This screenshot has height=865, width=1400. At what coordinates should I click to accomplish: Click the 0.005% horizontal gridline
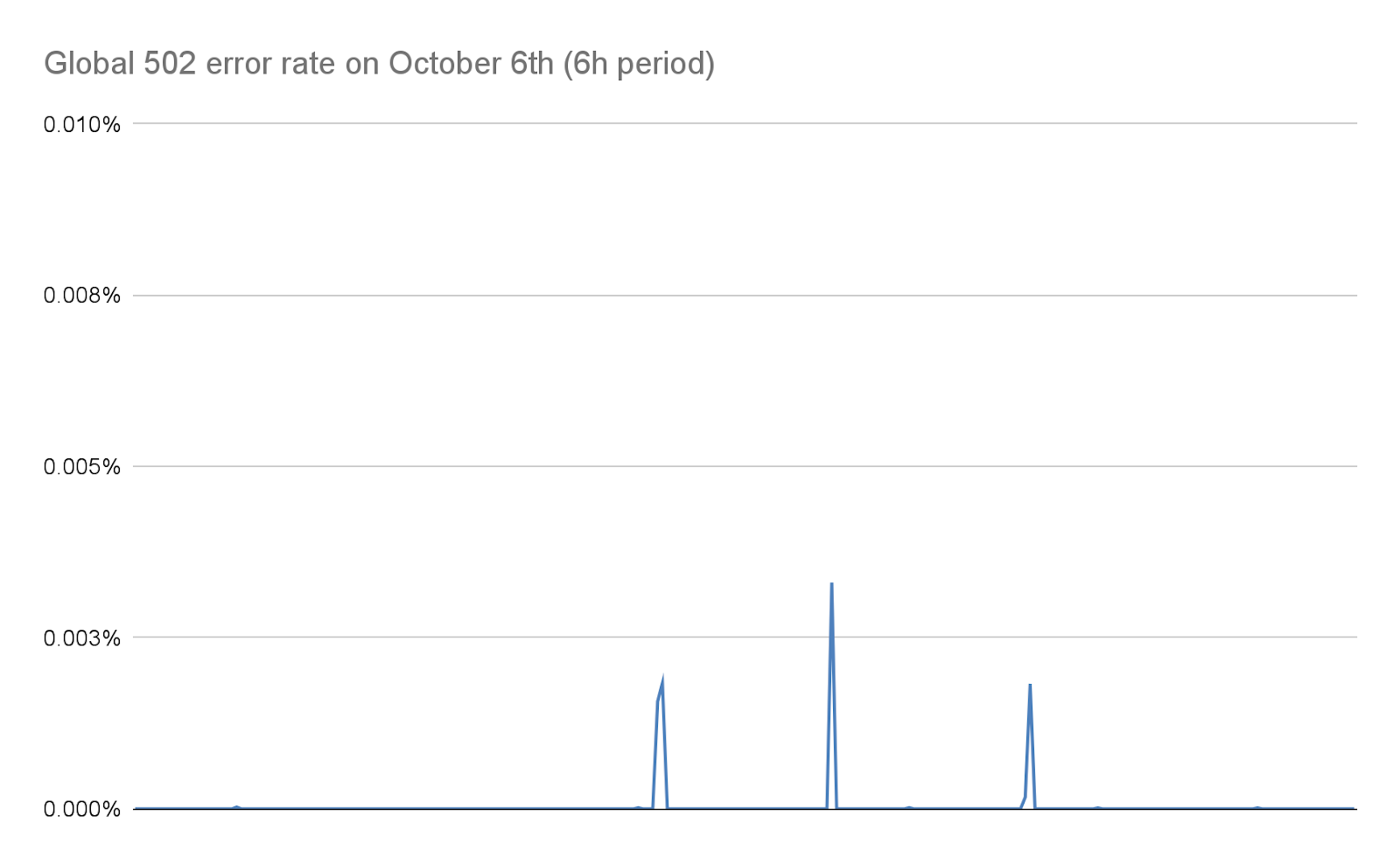pyautogui.click(x=744, y=466)
